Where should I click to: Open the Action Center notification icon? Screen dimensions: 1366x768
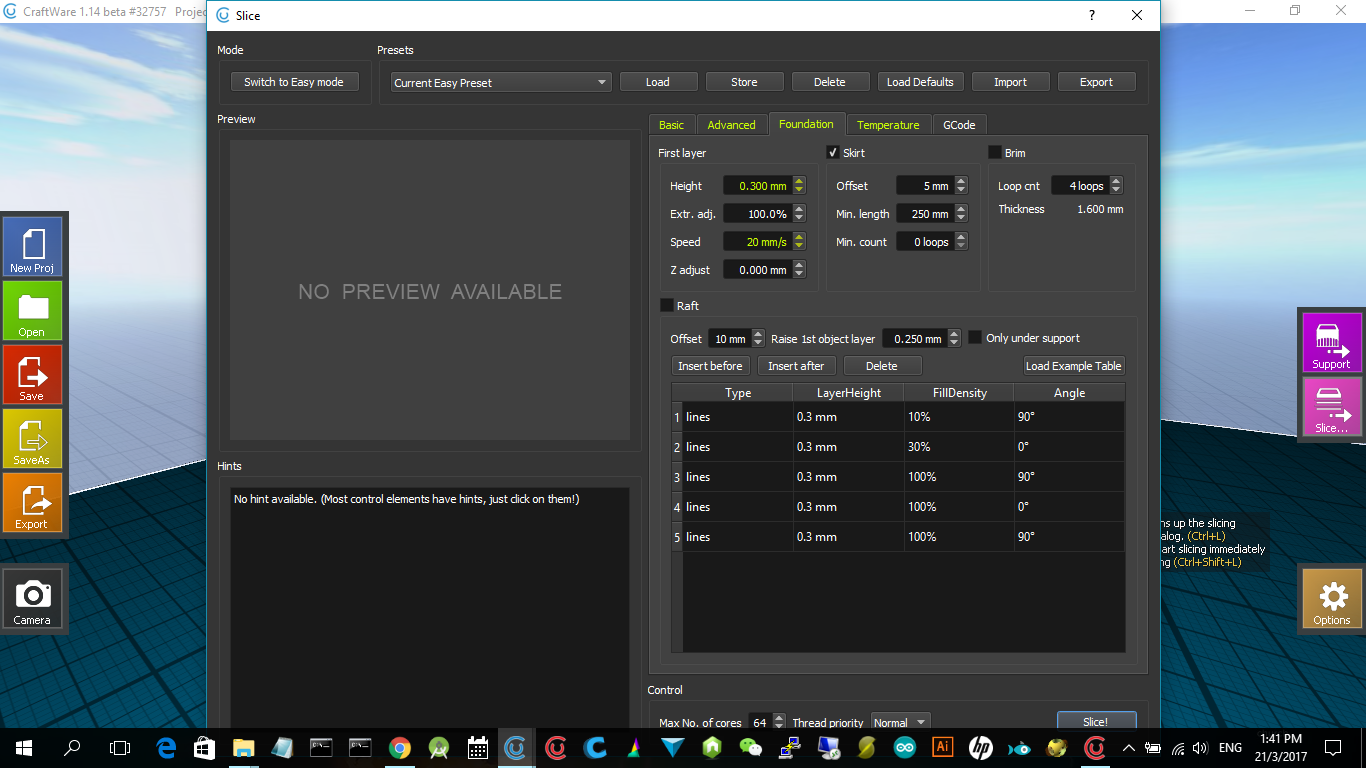click(1333, 747)
